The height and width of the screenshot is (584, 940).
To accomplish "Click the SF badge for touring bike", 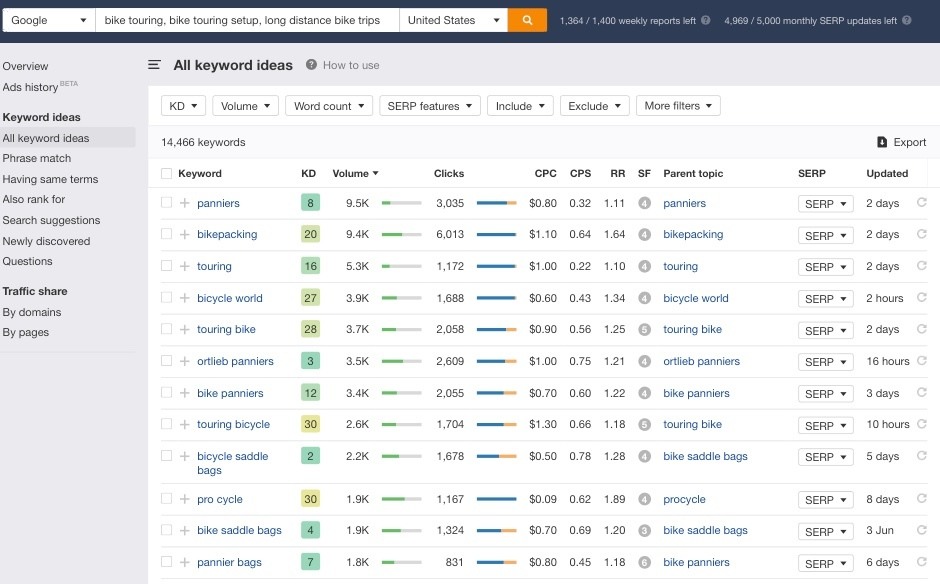I will click(x=644, y=330).
